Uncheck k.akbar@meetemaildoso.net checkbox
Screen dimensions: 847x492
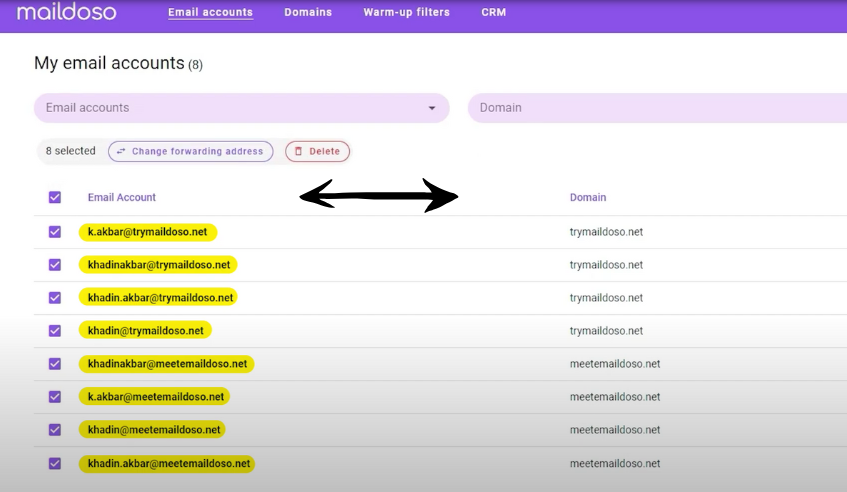55,396
